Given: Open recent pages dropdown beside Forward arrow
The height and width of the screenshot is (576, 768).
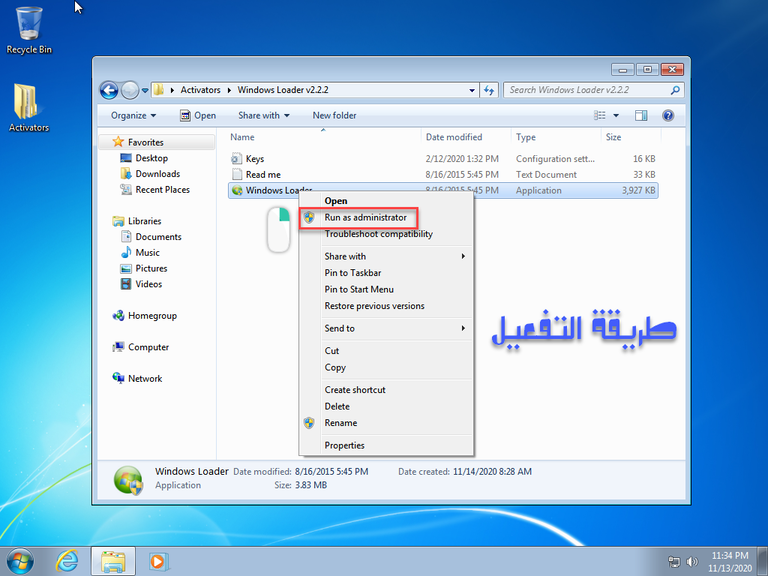Looking at the screenshot, I should click(x=145, y=90).
